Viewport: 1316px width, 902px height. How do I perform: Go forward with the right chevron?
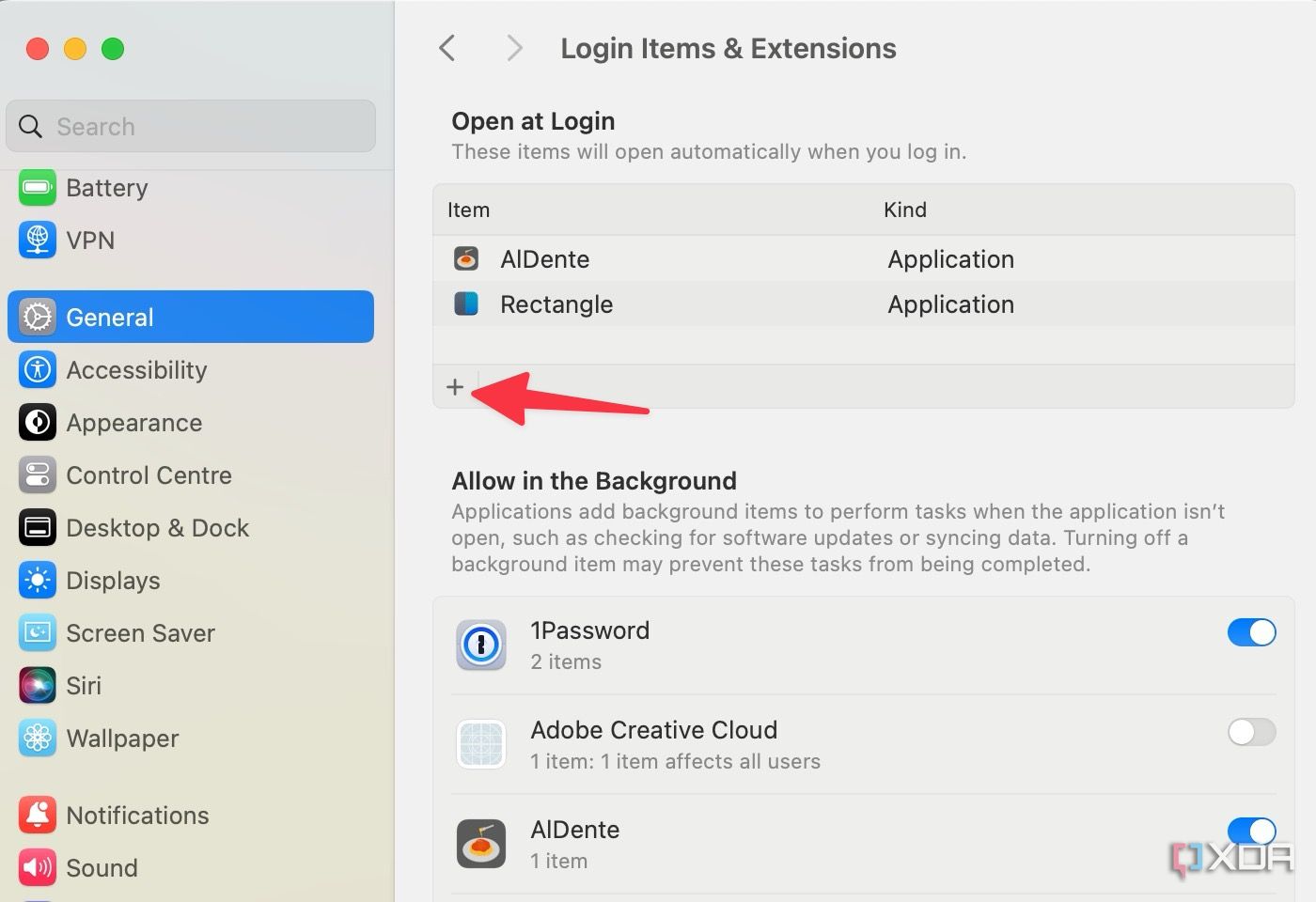(513, 48)
